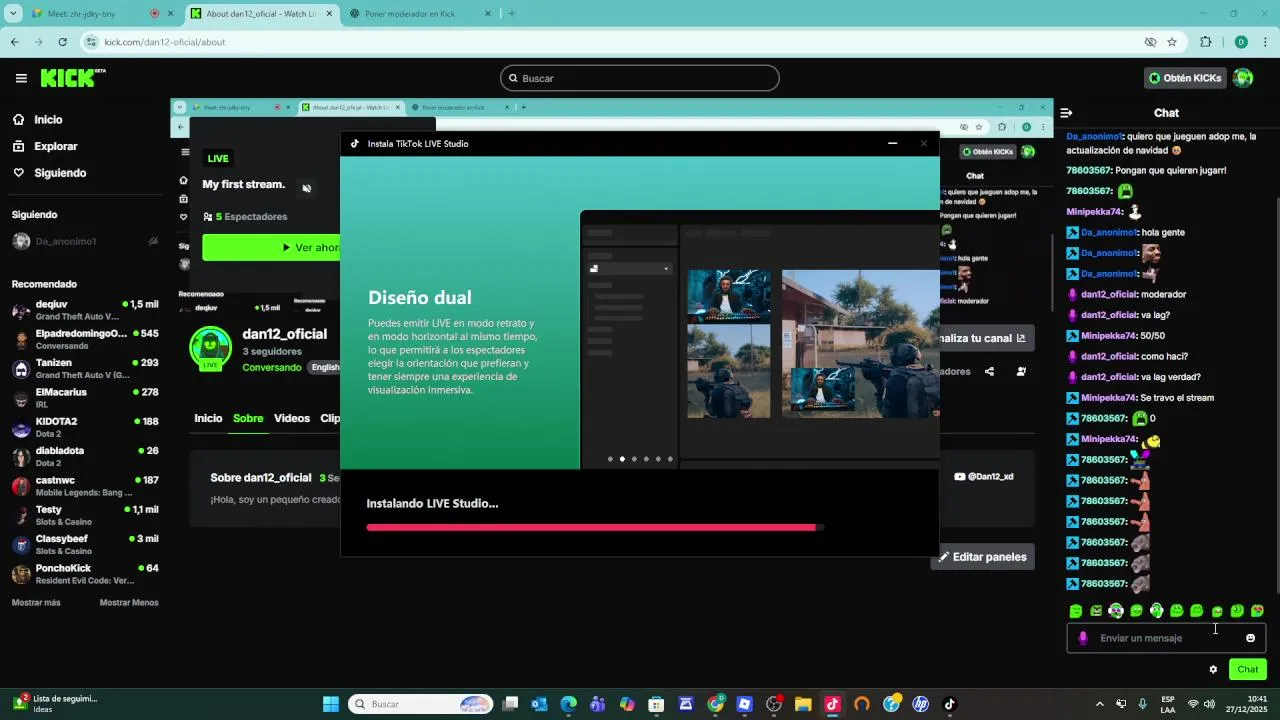
Task: Select the last carousel dot in TikTok installer
Action: click(670, 459)
